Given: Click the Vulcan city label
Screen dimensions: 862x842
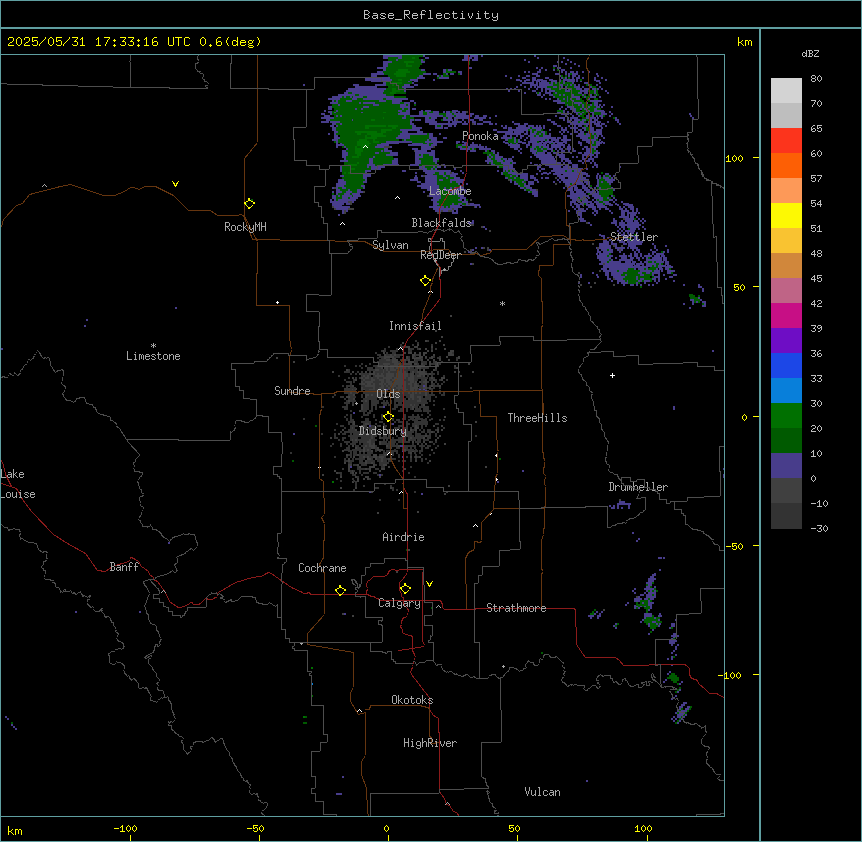Looking at the screenshot, I should [542, 792].
